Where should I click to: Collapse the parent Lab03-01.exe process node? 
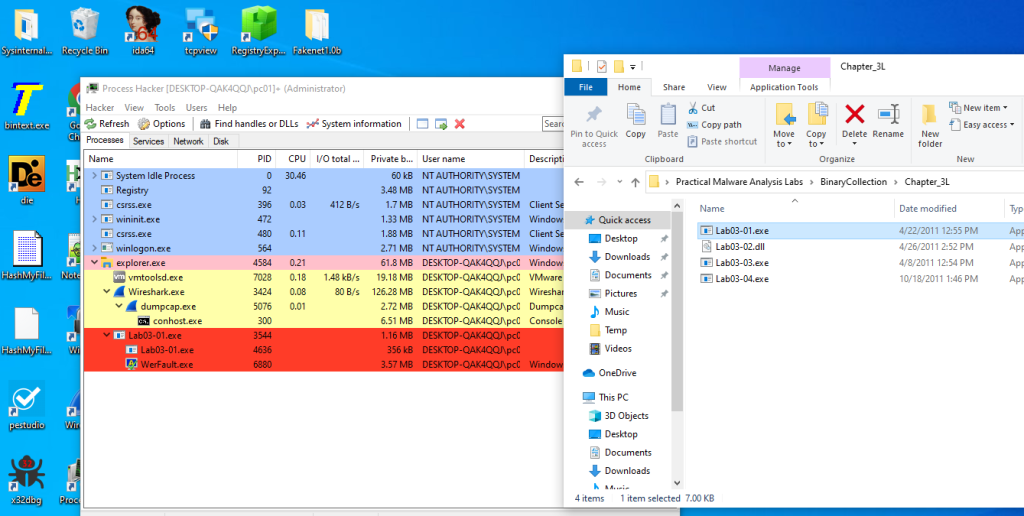coord(106,335)
